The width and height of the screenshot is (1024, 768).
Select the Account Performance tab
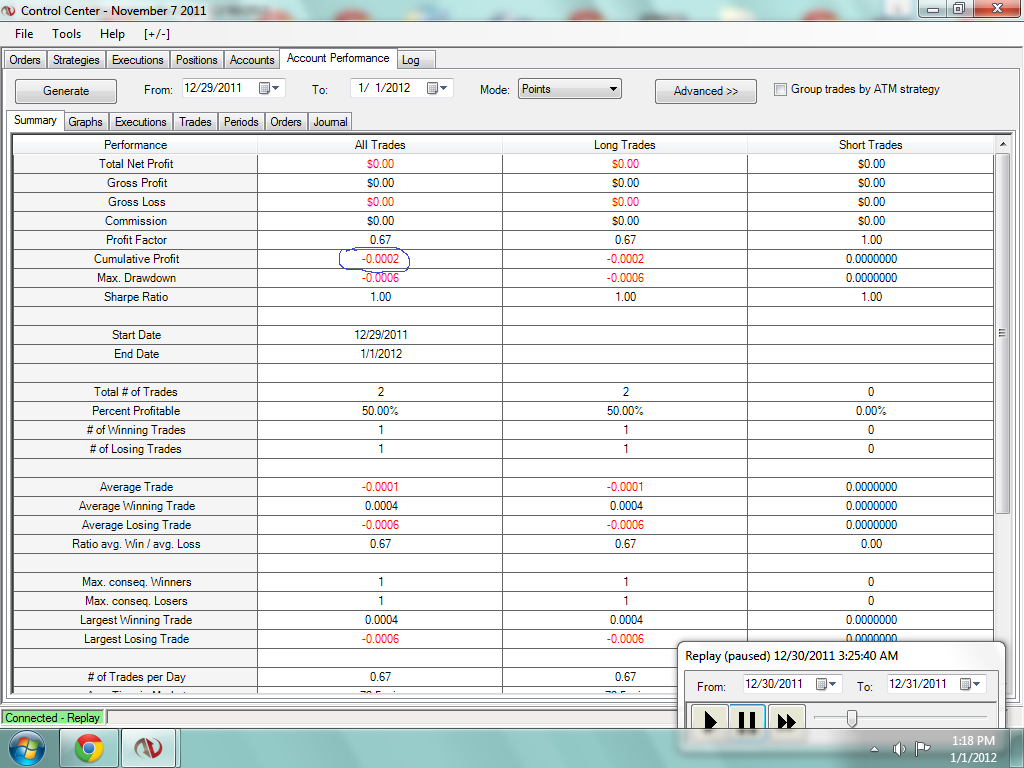click(338, 58)
